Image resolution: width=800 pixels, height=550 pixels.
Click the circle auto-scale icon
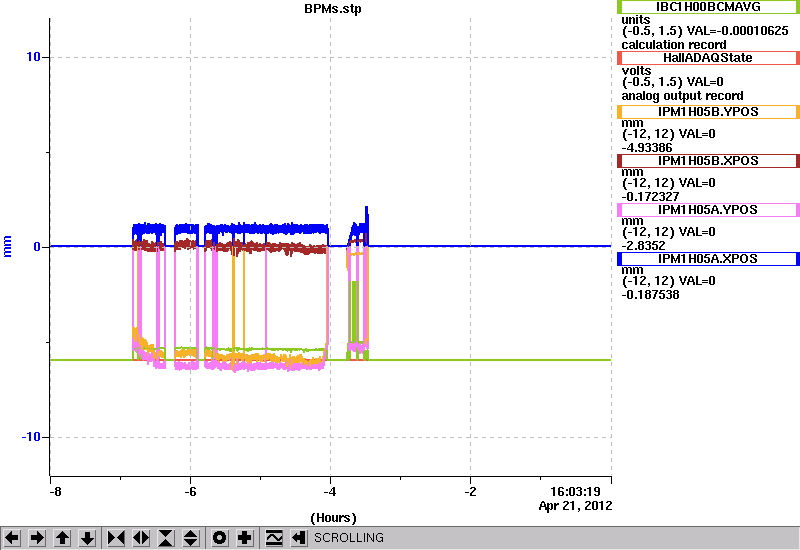[219, 538]
